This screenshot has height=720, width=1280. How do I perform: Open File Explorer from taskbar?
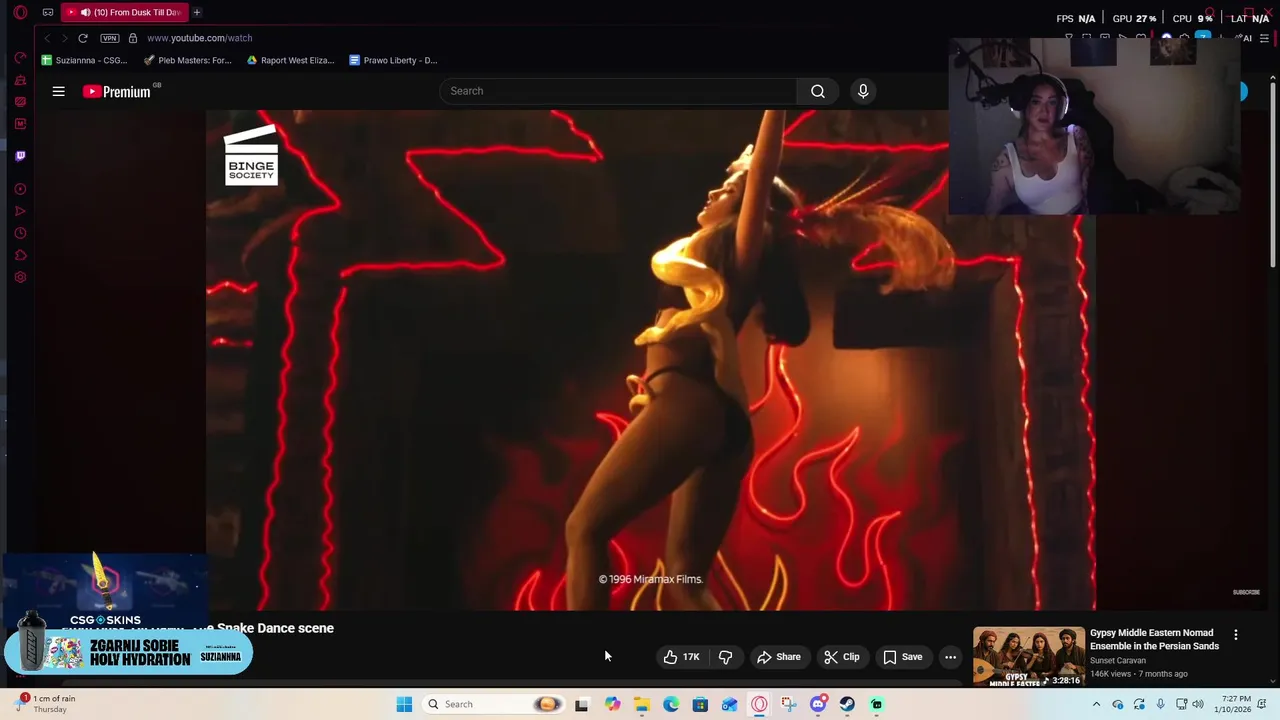coord(642,704)
